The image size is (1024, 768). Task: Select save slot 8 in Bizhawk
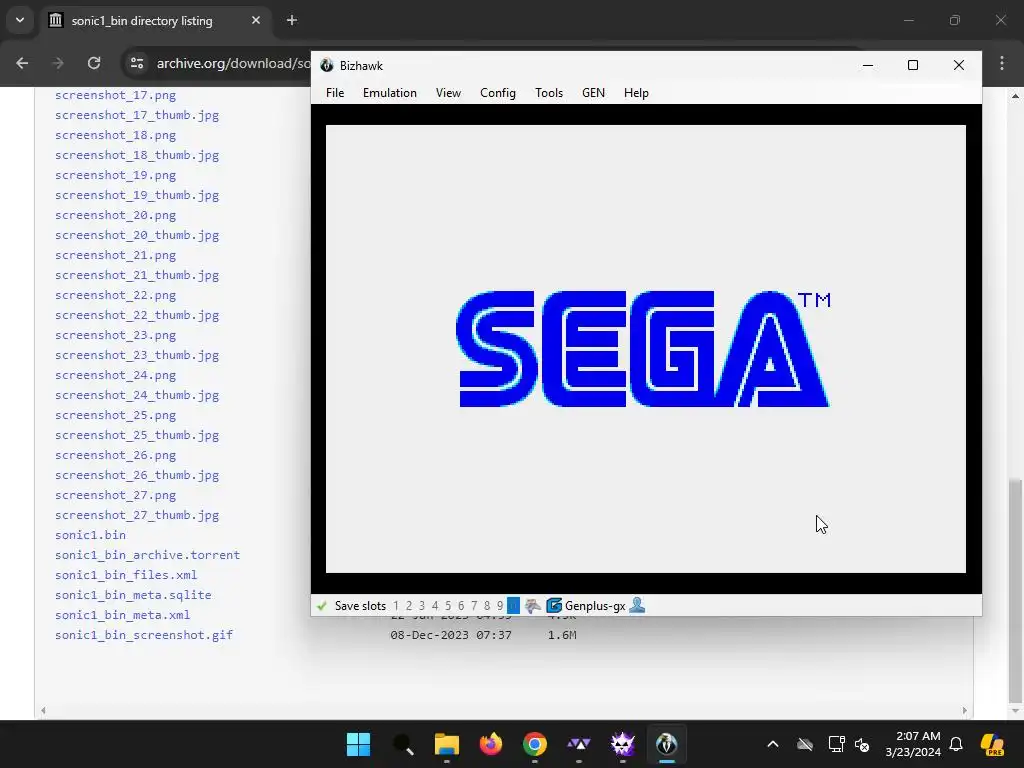487,606
